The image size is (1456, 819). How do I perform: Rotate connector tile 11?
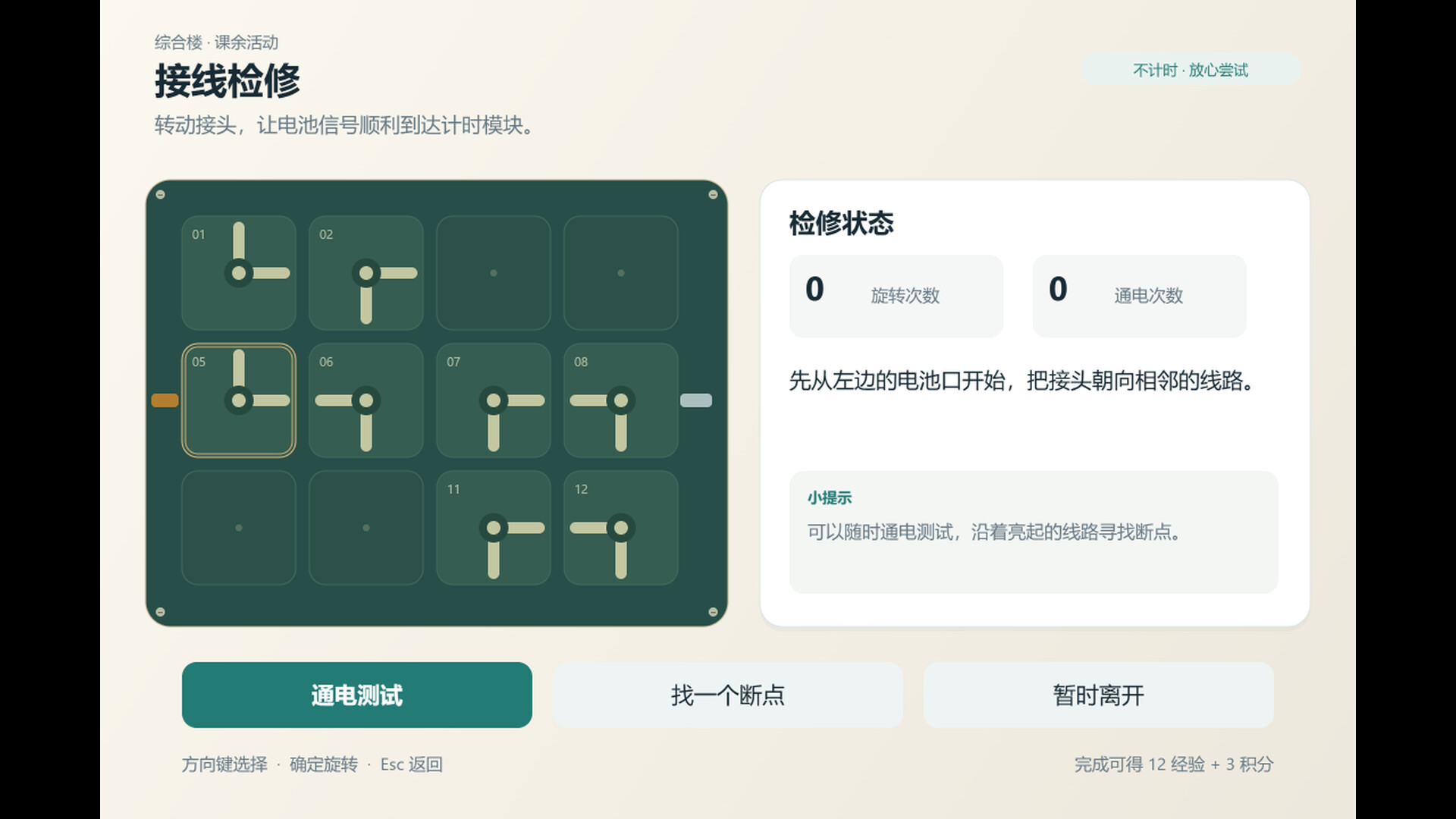coord(494,528)
